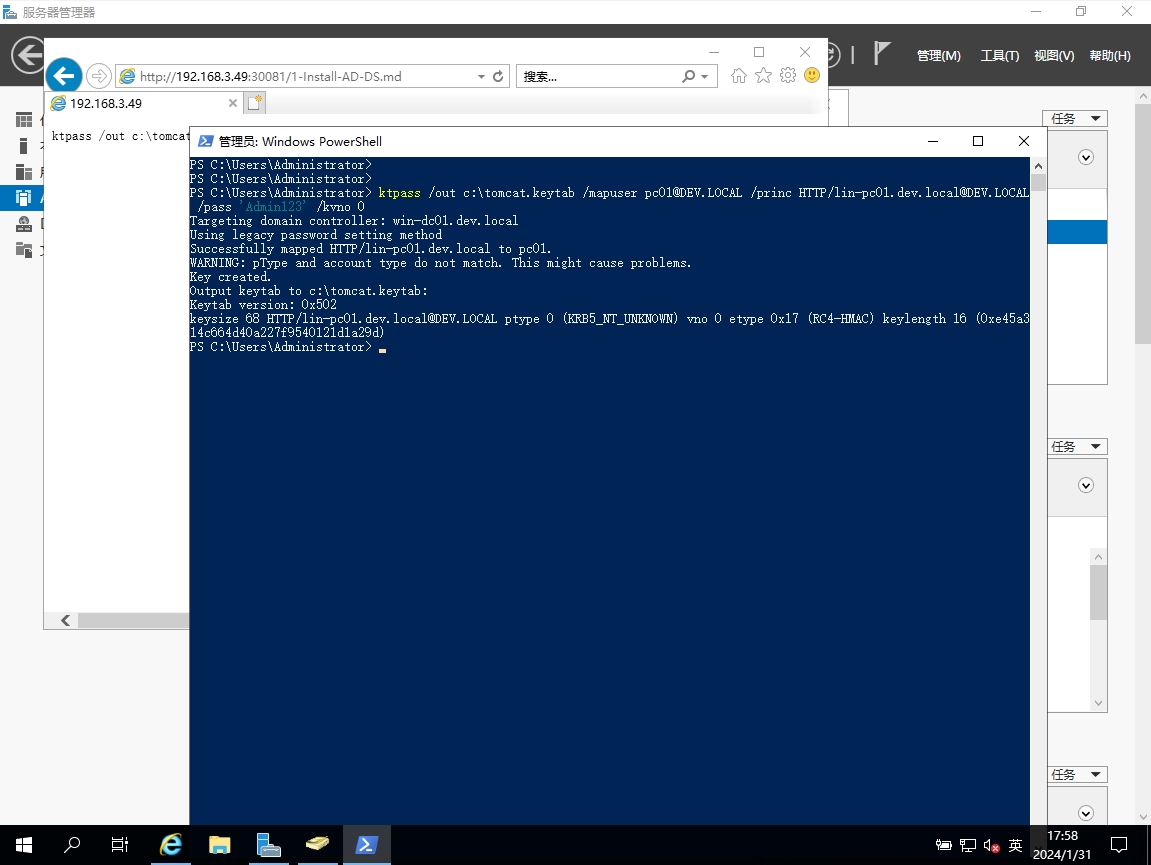Screen dimensions: 1151x865
Task: Open IE settings gear icon
Action: click(x=788, y=76)
